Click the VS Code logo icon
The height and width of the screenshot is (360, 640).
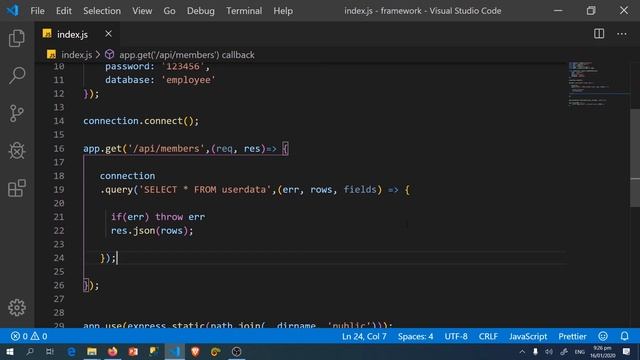13,10
